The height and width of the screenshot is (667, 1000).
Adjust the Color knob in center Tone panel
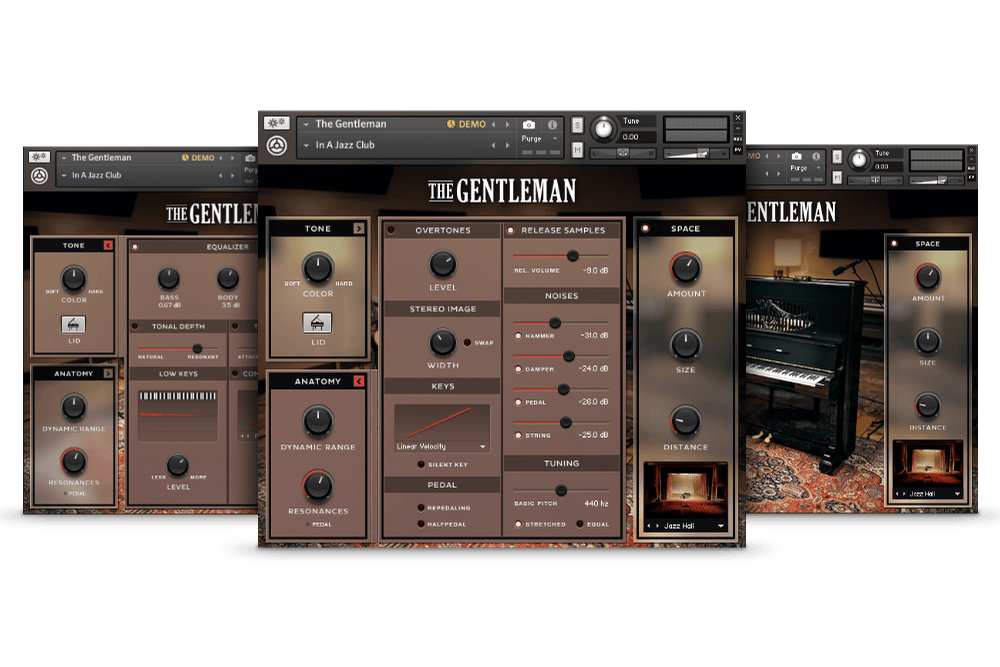[318, 268]
